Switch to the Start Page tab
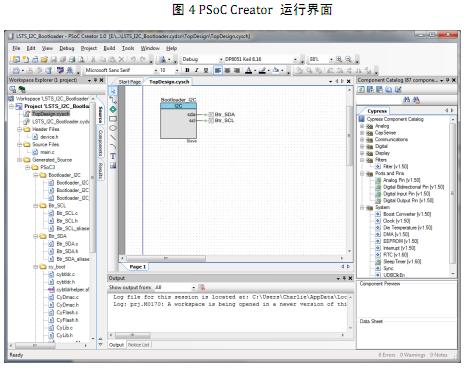The height and width of the screenshot is (371, 468). 130,82
